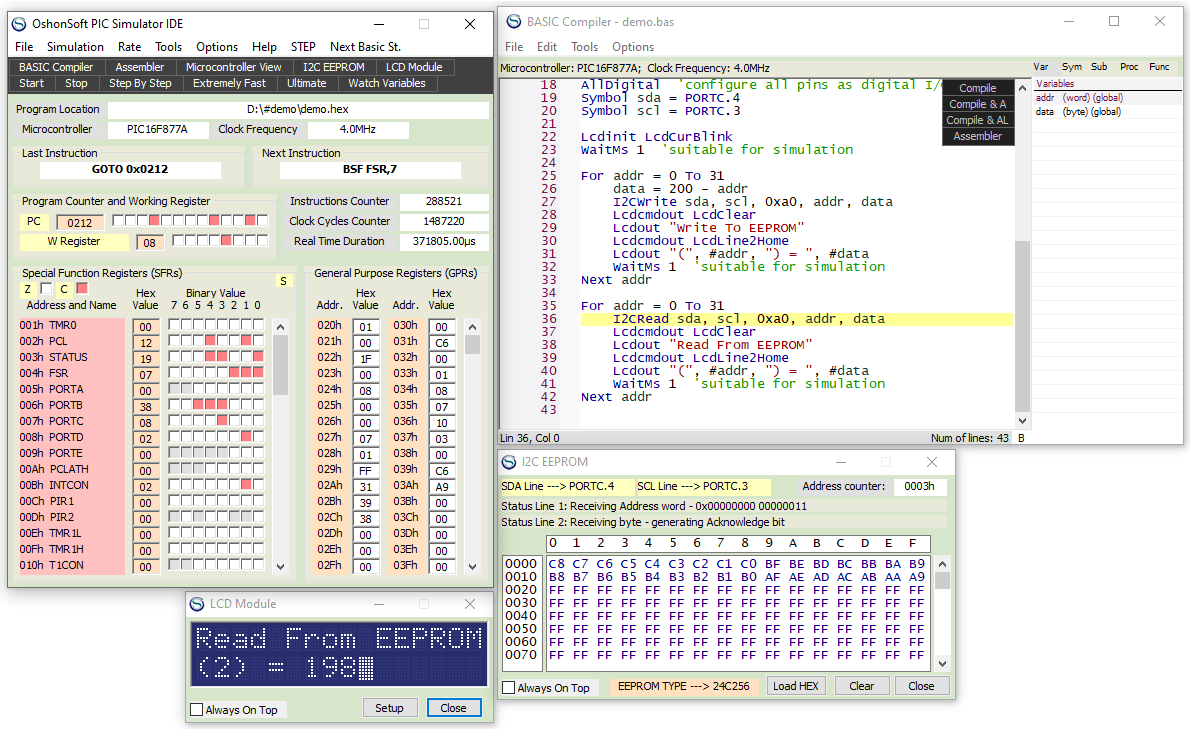Choose Assembler from the compile dropdown list

click(978, 136)
